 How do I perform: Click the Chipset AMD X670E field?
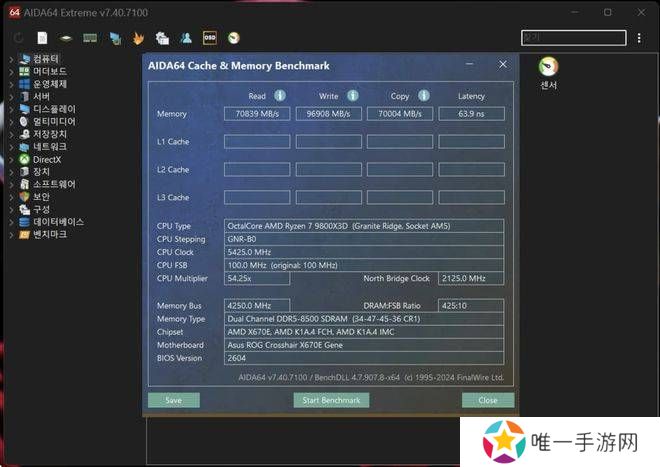pos(364,332)
